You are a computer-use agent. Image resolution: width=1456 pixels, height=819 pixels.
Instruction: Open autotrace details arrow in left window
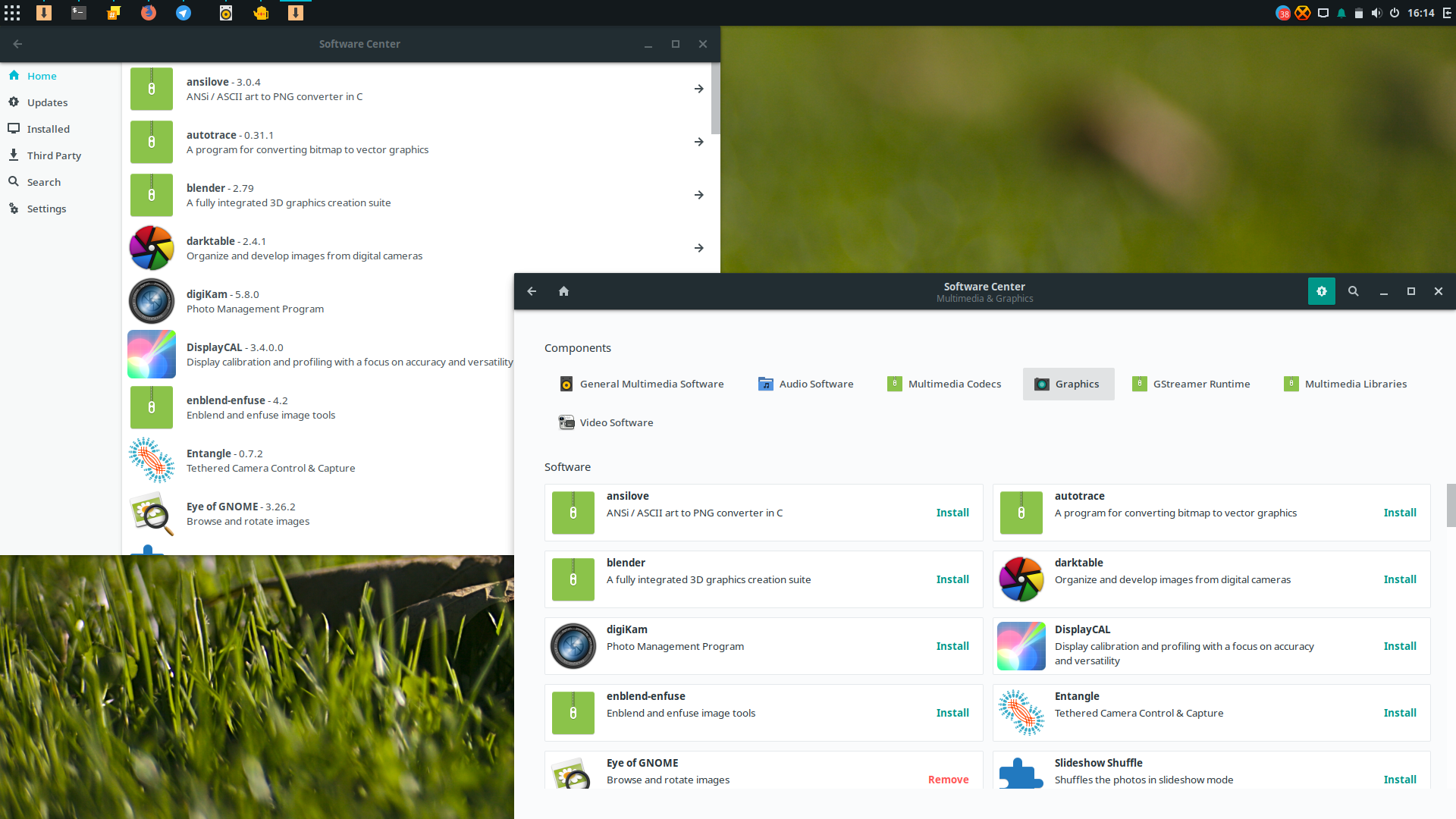point(699,142)
